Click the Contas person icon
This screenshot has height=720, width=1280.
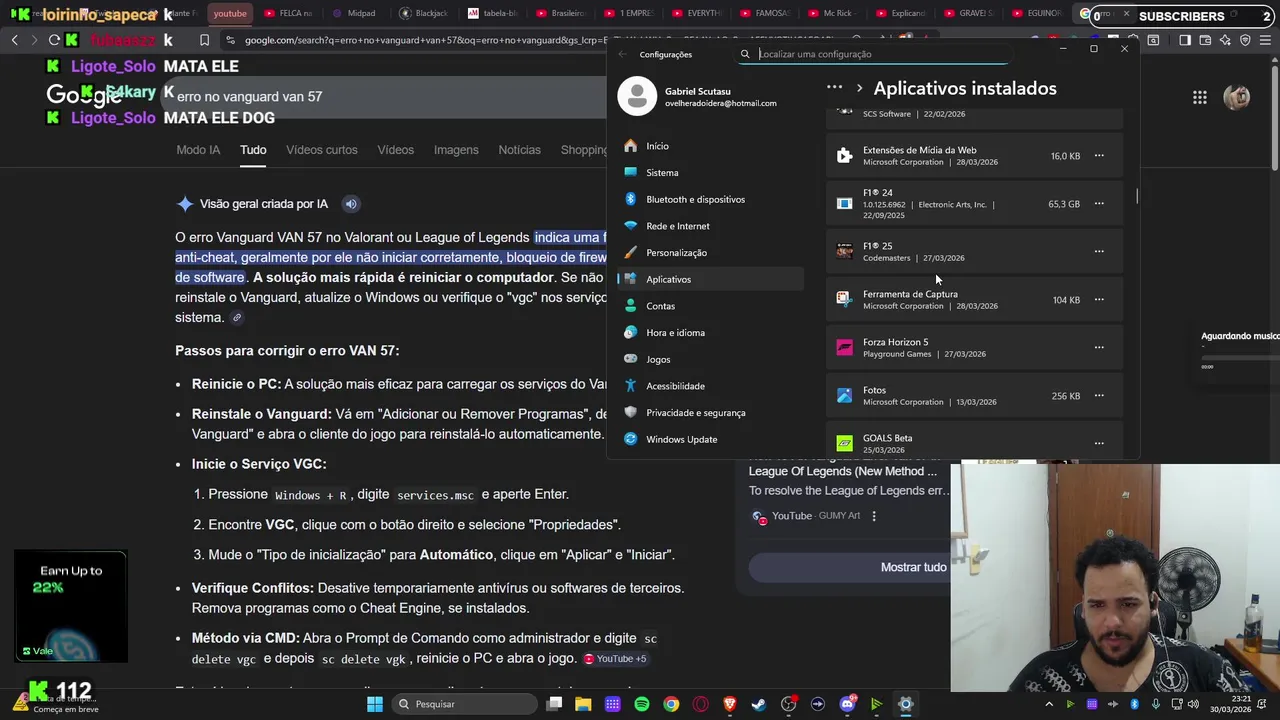(x=630, y=306)
